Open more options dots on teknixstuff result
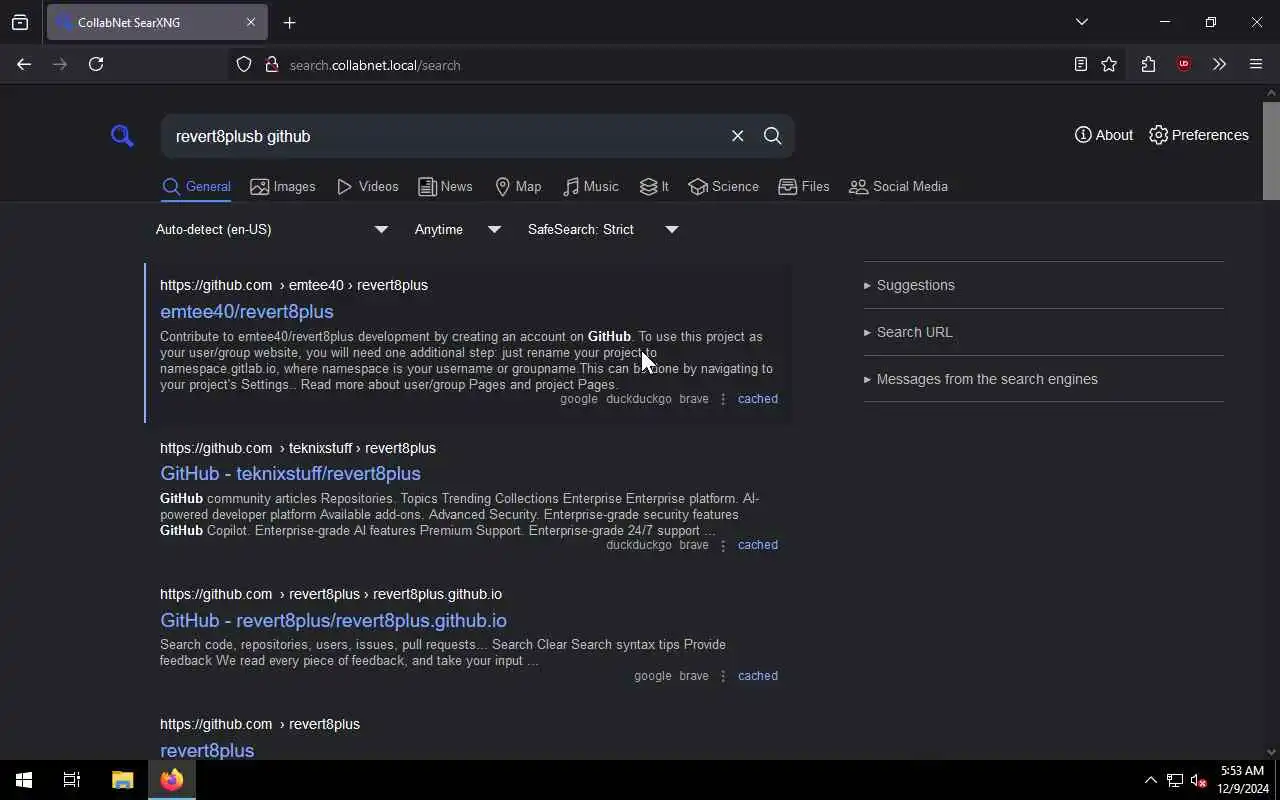 tap(723, 545)
